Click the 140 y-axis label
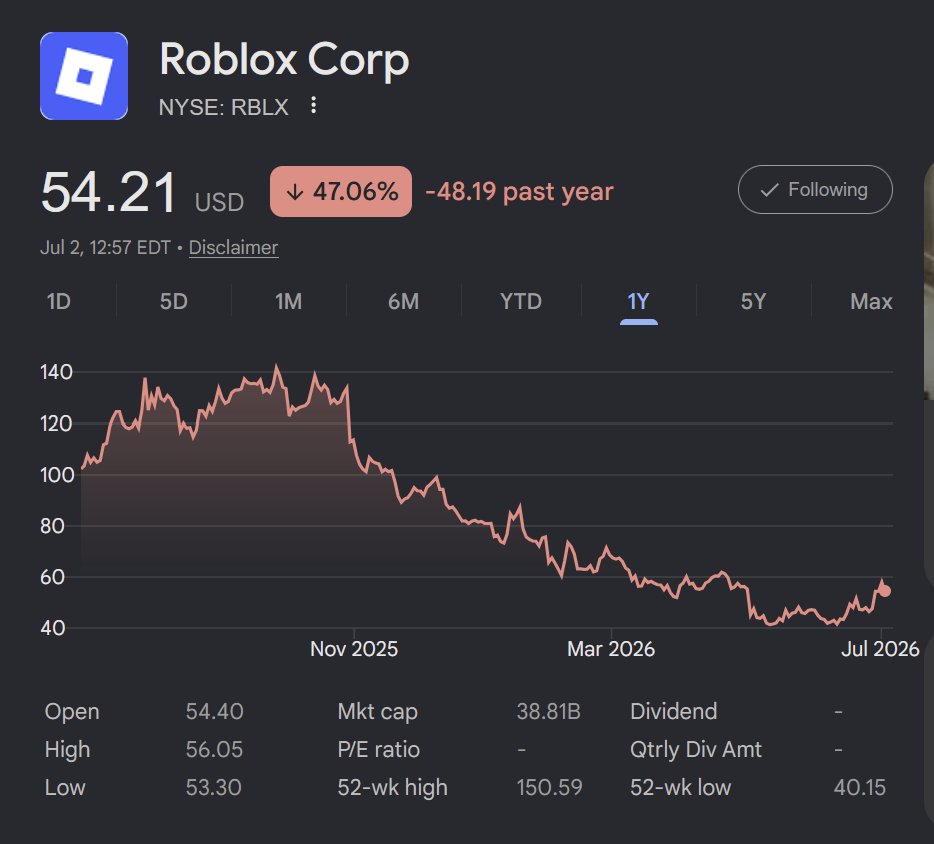The width and height of the screenshot is (934, 844). point(56,372)
